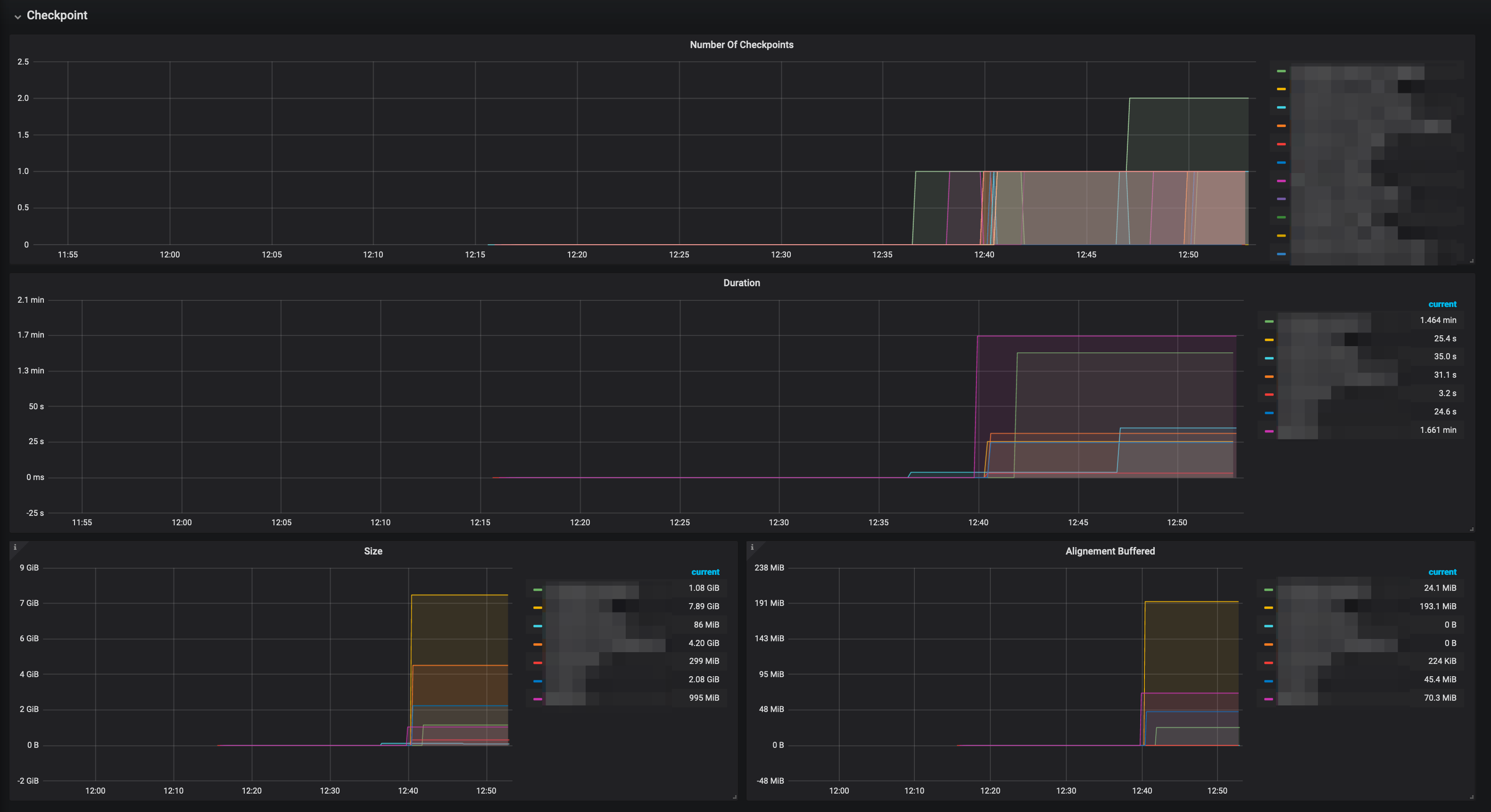Screen dimensions: 1491x812
Task: Click the magenta color swatch for the 995 MiB series
Action: pos(538,699)
